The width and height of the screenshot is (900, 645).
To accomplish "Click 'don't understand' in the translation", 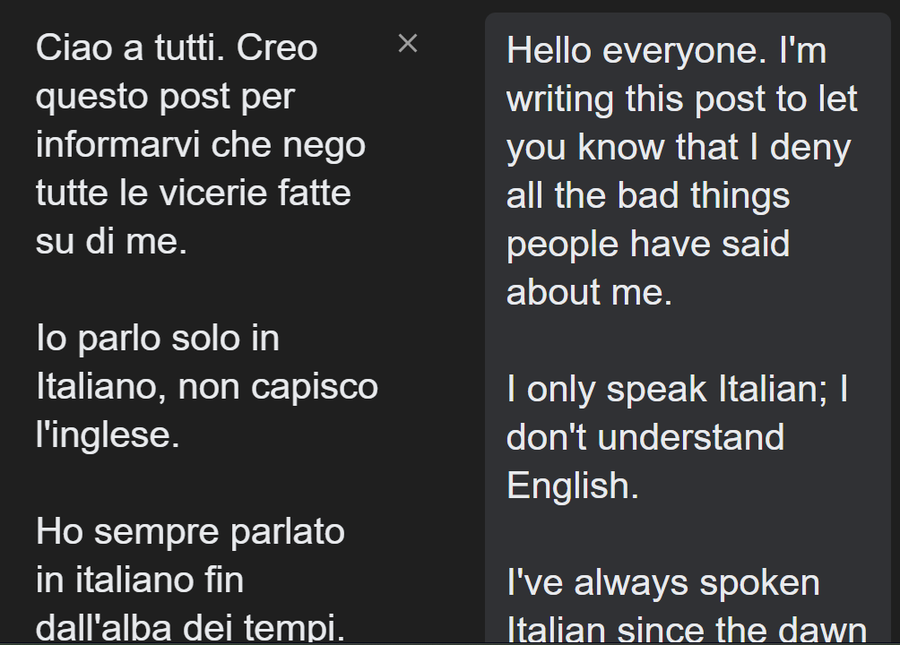I will [x=645, y=437].
